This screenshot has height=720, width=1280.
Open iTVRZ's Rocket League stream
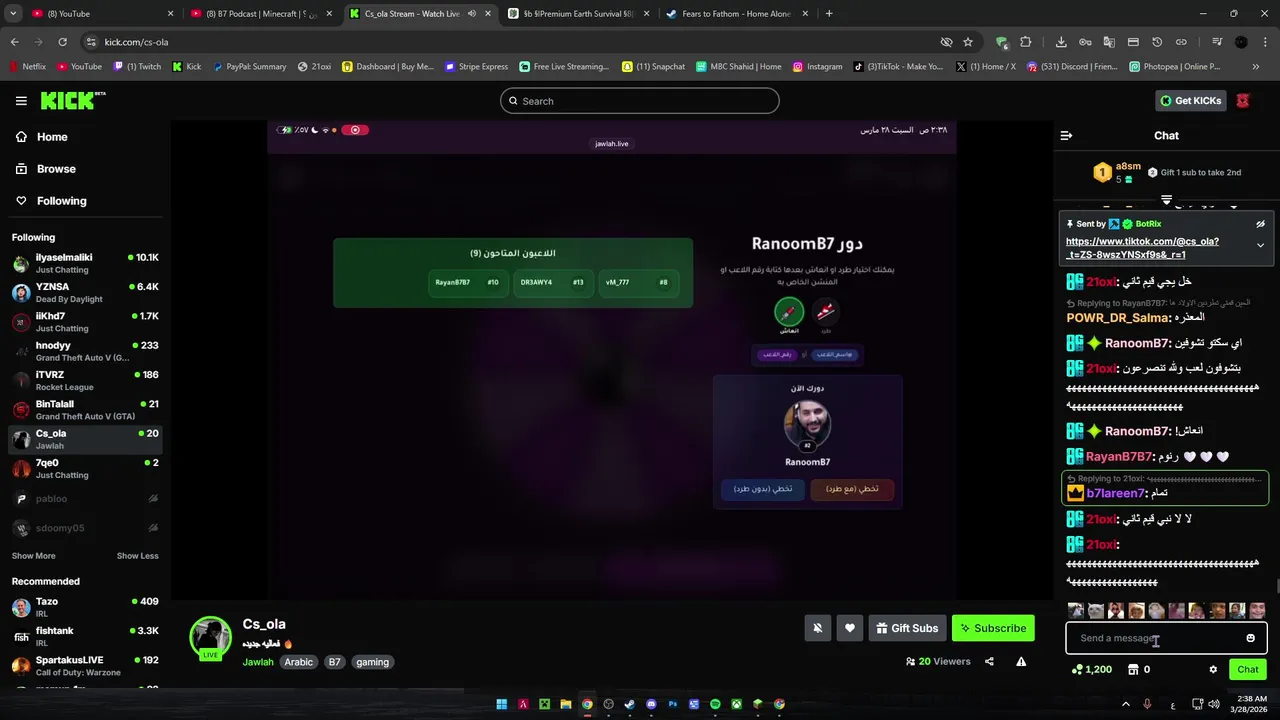point(85,380)
